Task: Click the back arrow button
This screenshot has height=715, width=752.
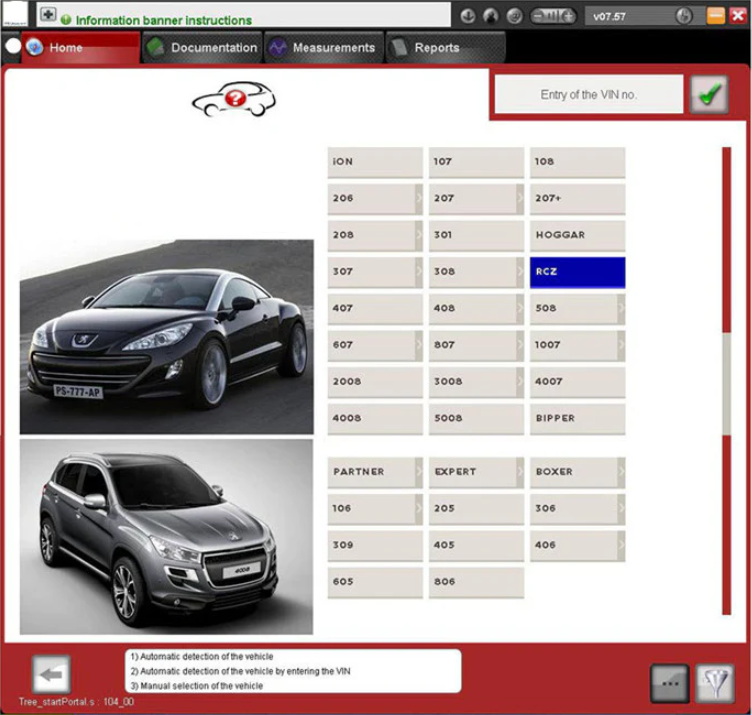Action: (x=50, y=675)
